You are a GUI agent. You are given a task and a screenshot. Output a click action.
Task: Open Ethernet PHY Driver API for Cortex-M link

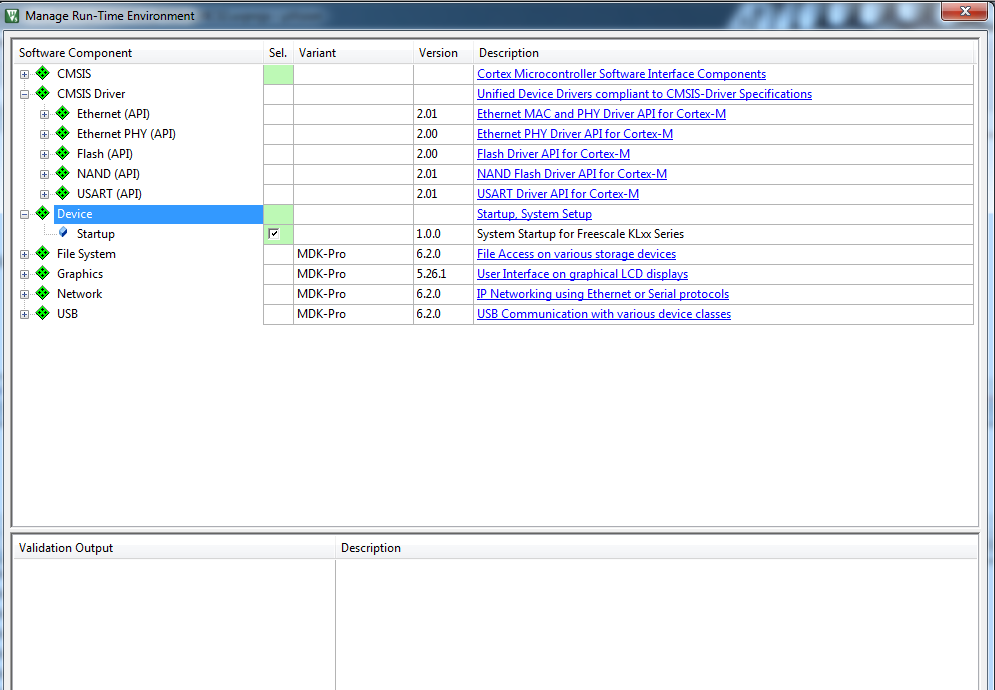tap(575, 134)
